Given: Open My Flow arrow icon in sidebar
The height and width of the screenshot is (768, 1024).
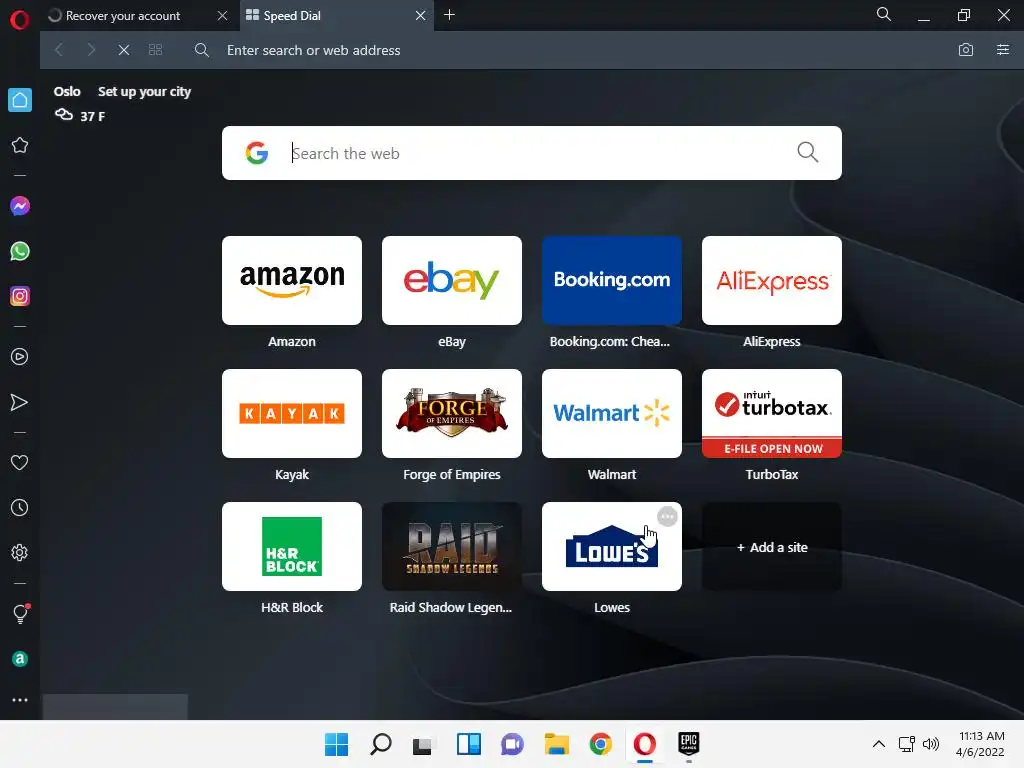Looking at the screenshot, I should pos(20,402).
